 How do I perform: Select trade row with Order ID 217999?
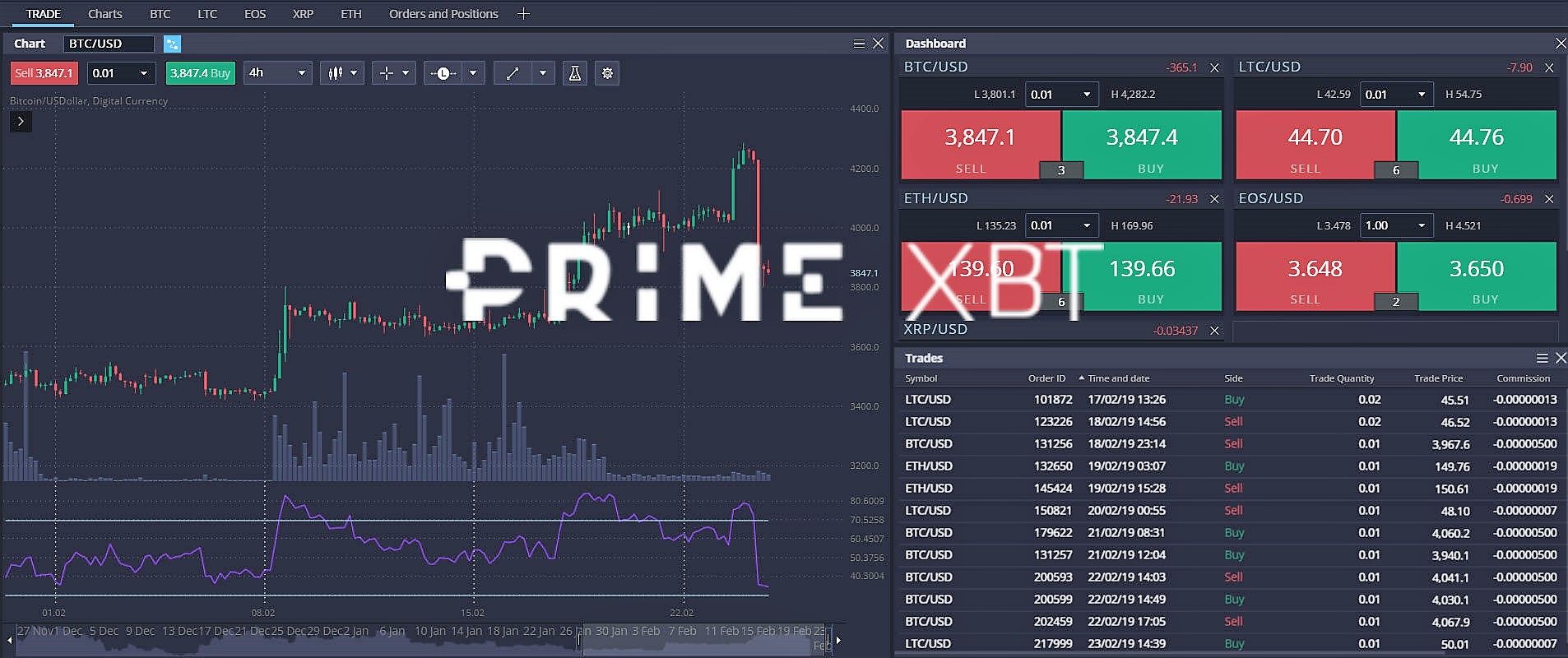pyautogui.click(x=1231, y=644)
